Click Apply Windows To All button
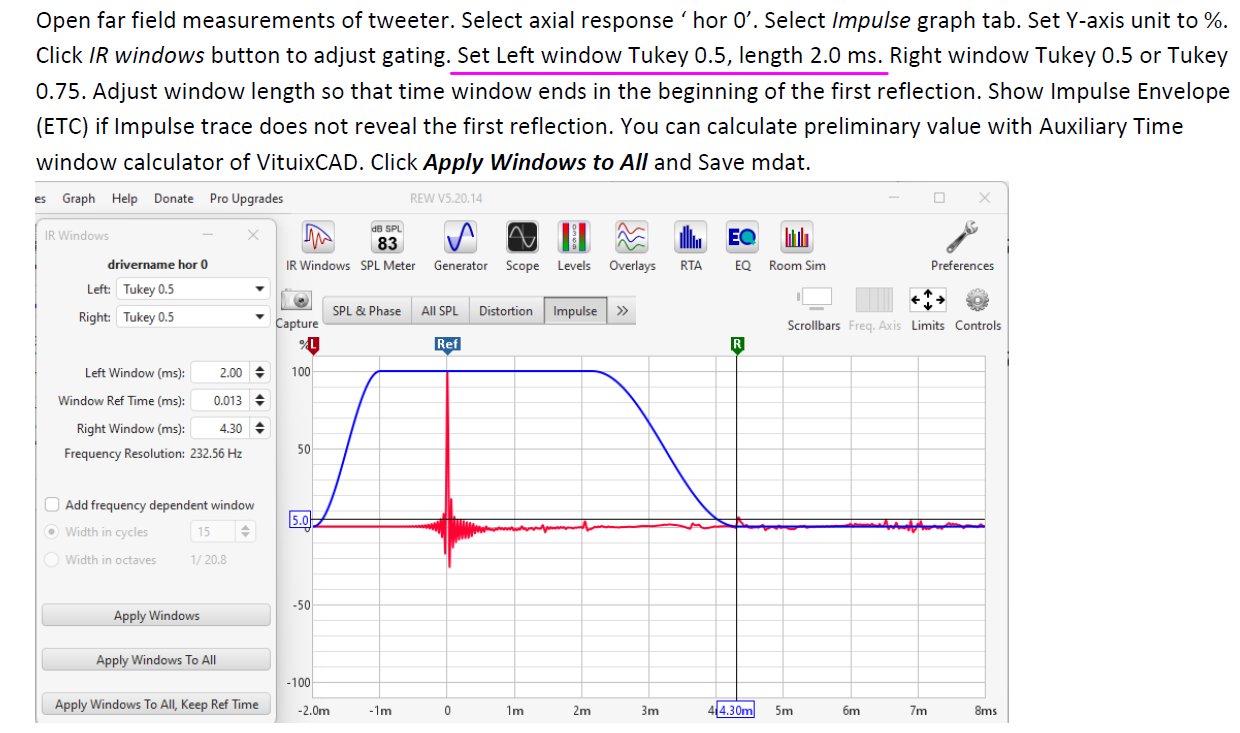Viewport: 1240px width, 733px height. 156,660
